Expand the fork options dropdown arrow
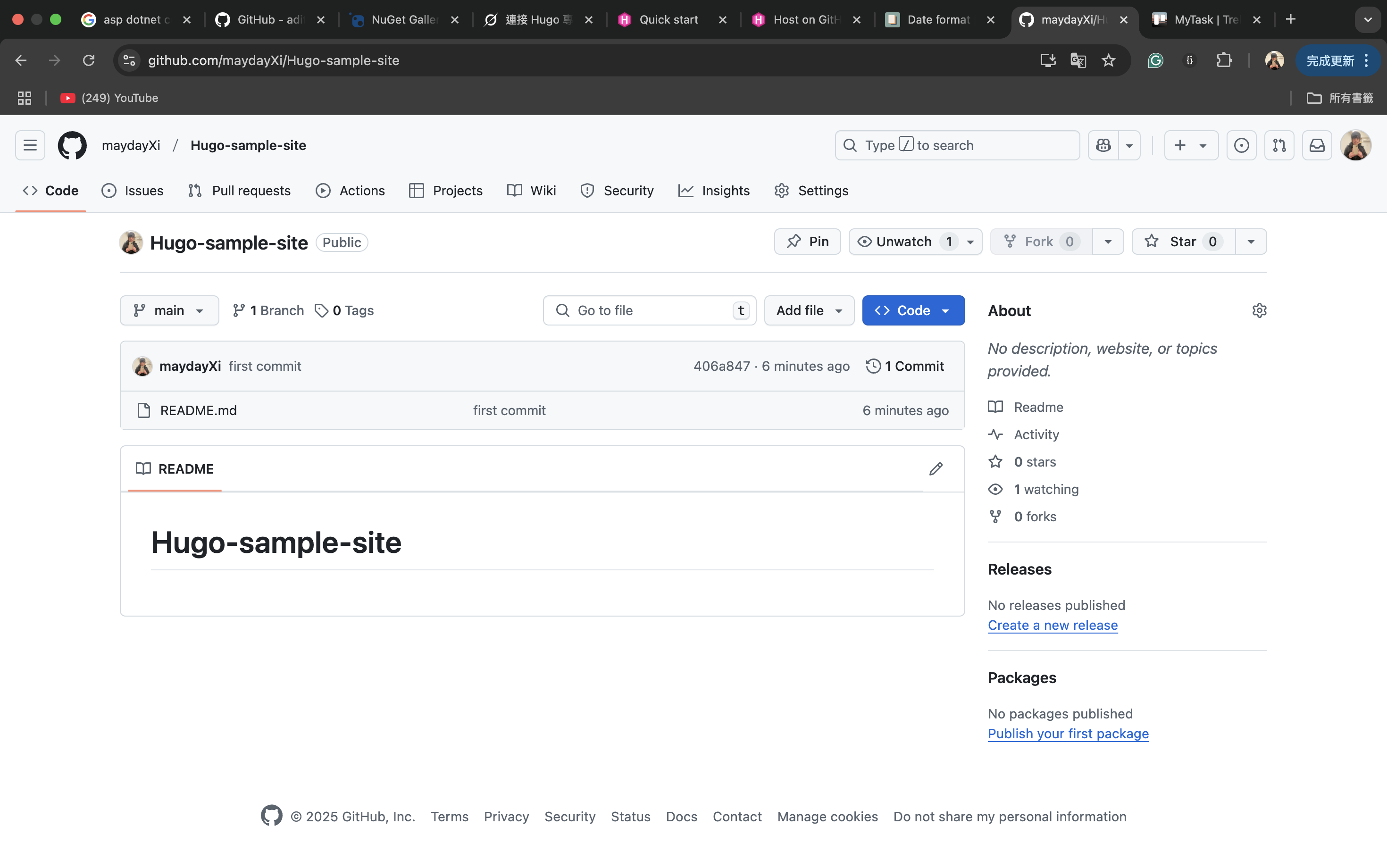The image size is (1387, 868). (x=1108, y=242)
